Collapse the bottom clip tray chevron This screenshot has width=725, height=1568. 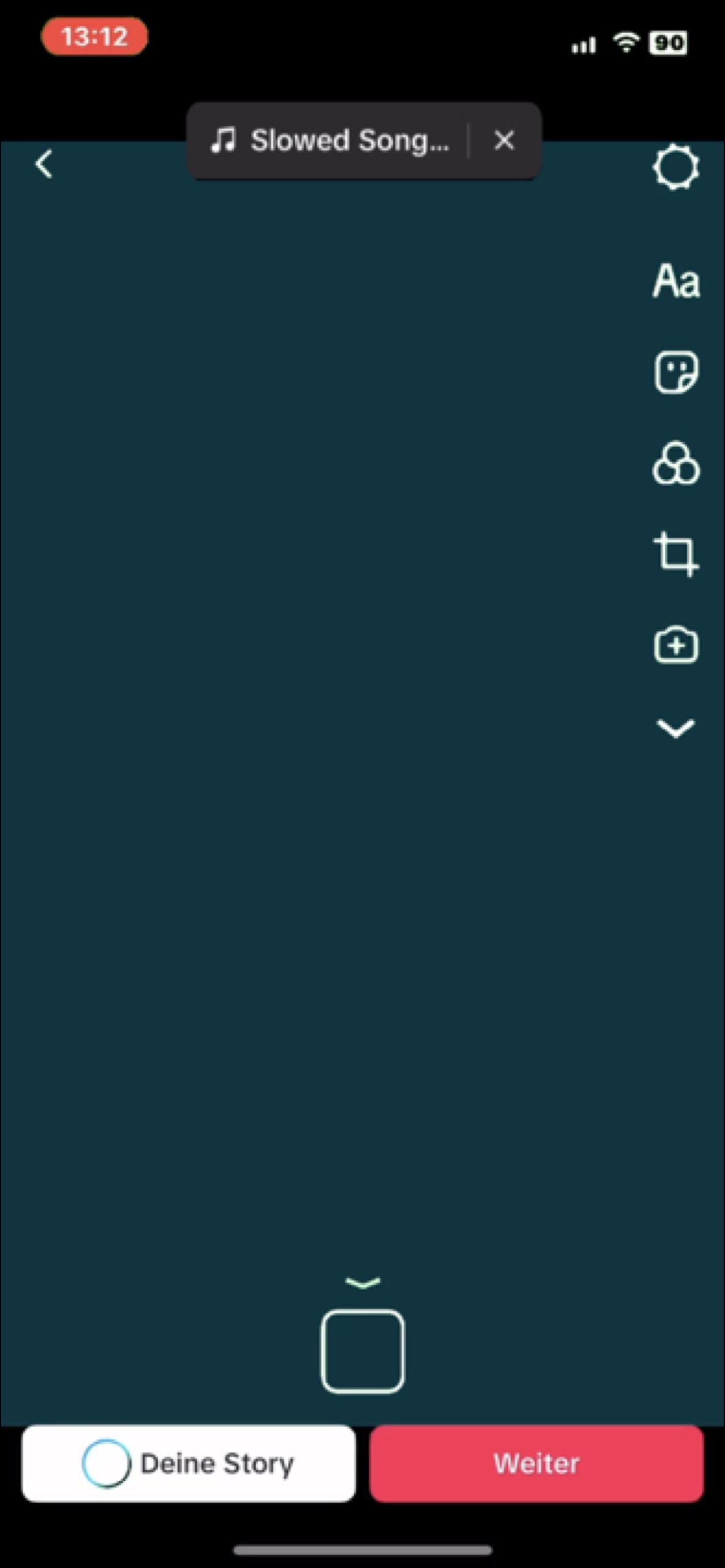362,1282
